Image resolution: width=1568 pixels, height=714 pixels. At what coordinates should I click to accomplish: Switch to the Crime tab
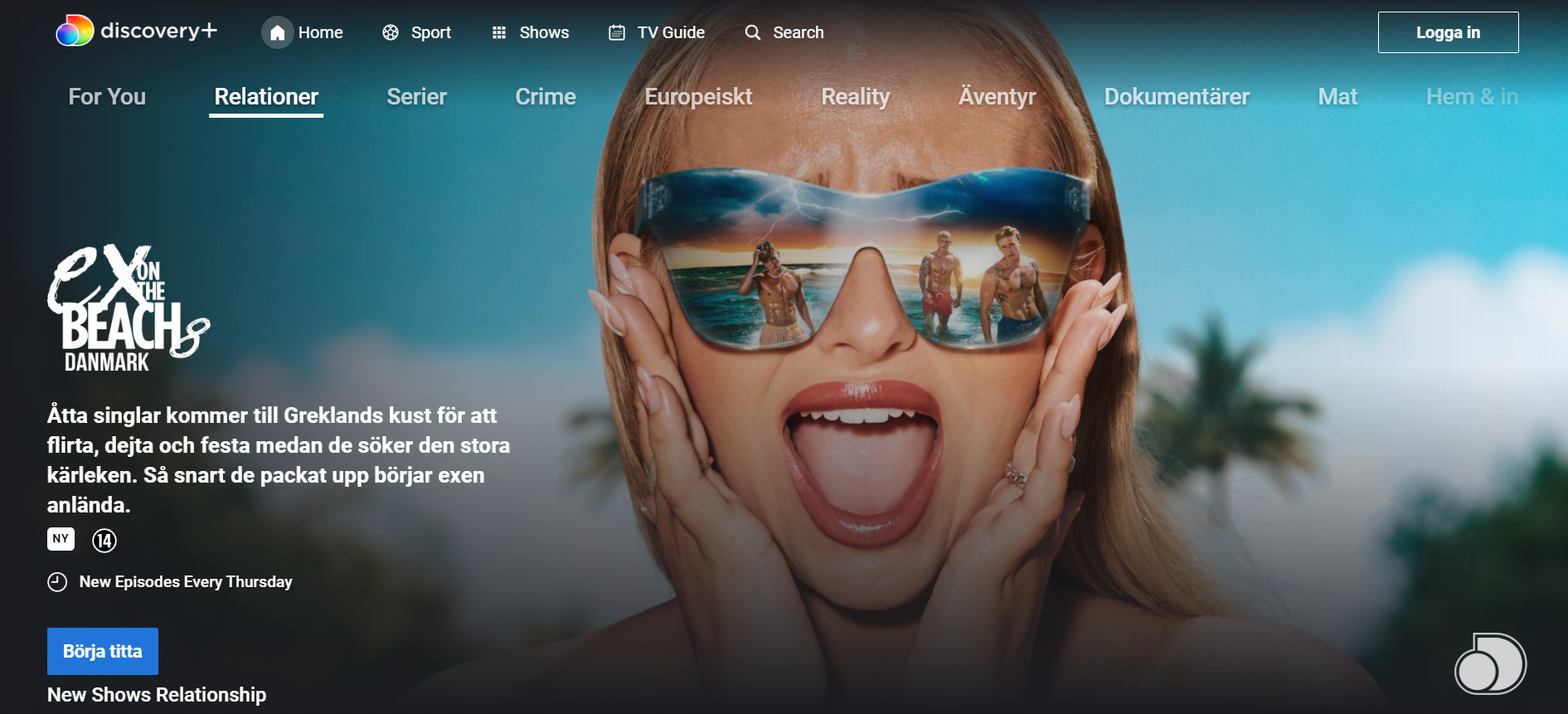coord(546,97)
